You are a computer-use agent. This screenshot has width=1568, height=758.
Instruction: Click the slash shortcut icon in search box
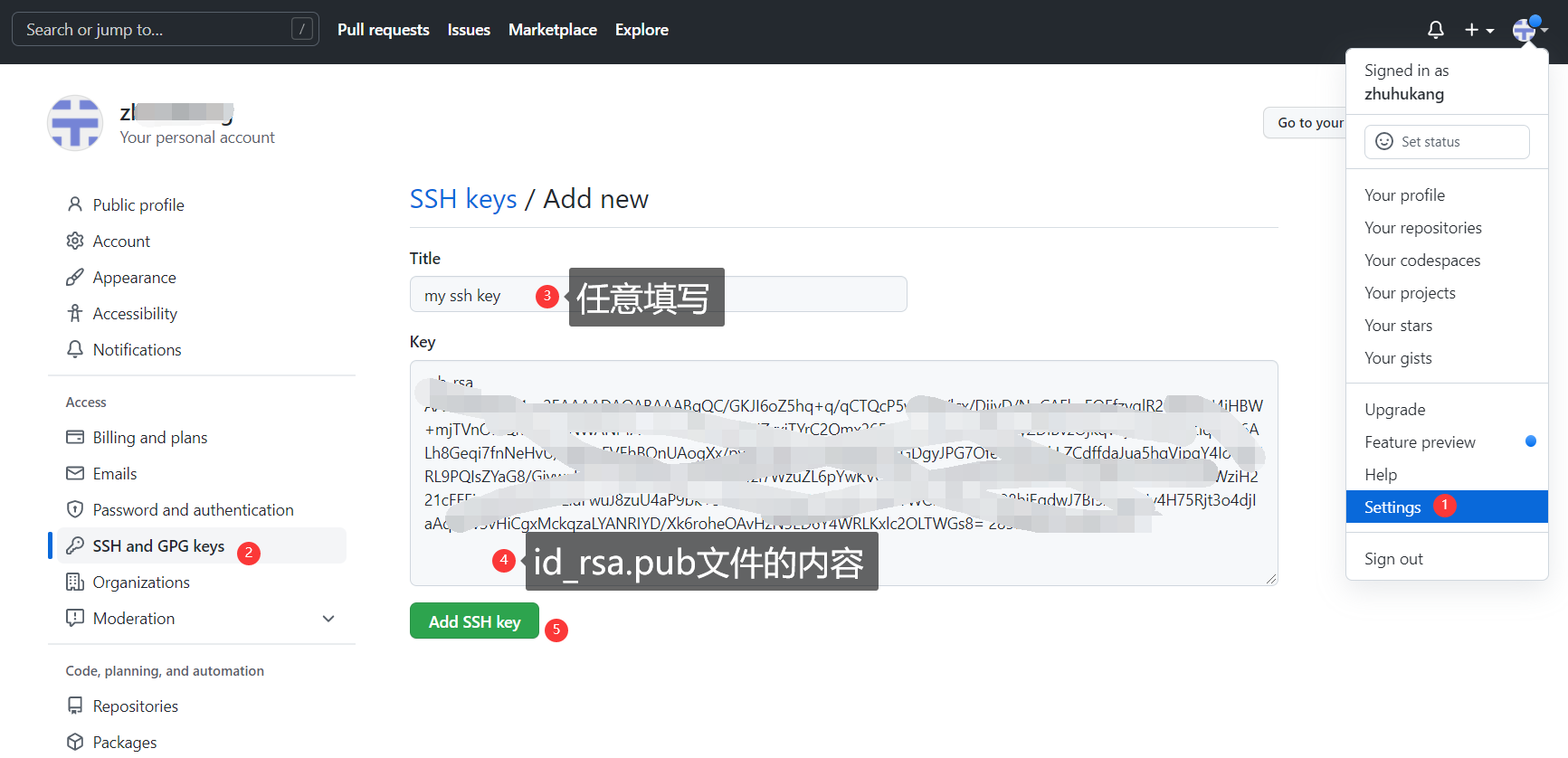(302, 29)
